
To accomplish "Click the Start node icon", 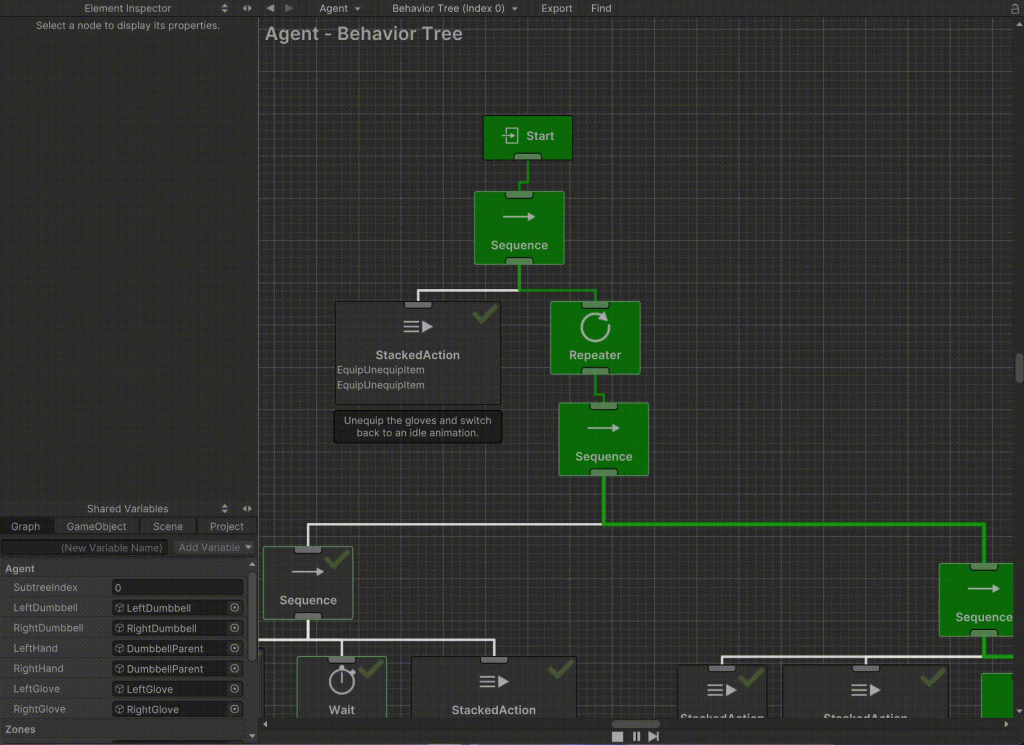I will (x=511, y=136).
